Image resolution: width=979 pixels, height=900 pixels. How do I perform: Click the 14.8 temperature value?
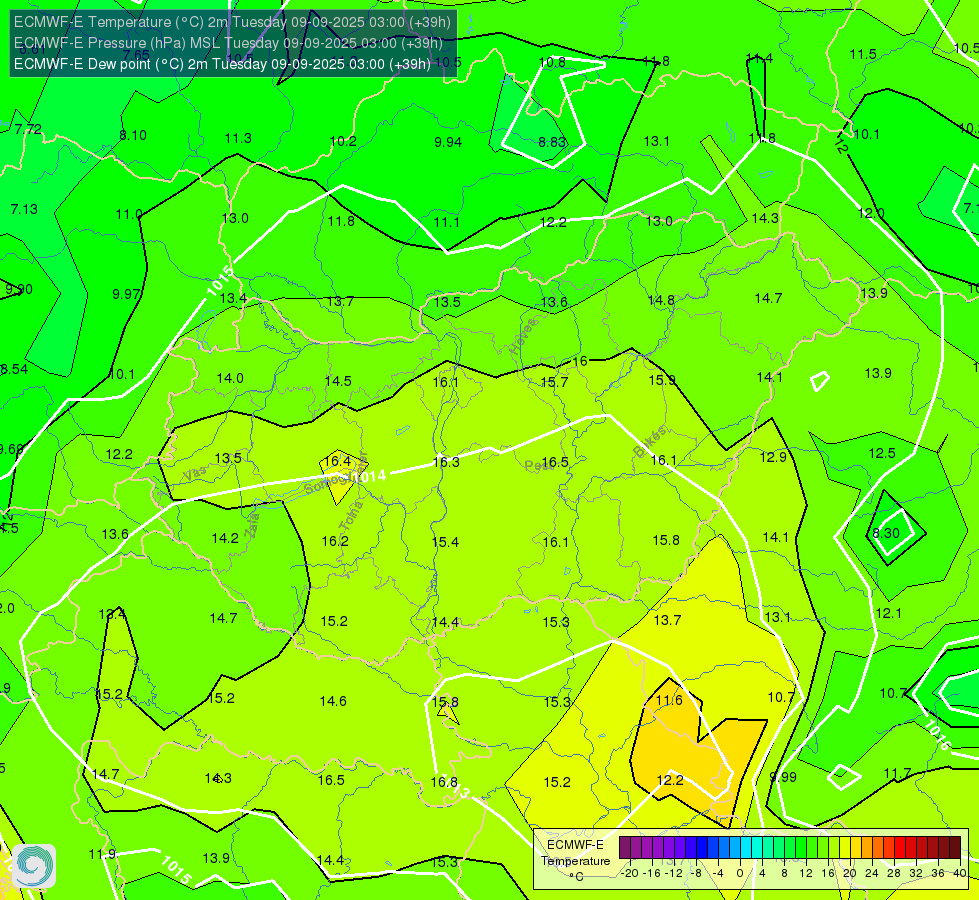[x=661, y=300]
